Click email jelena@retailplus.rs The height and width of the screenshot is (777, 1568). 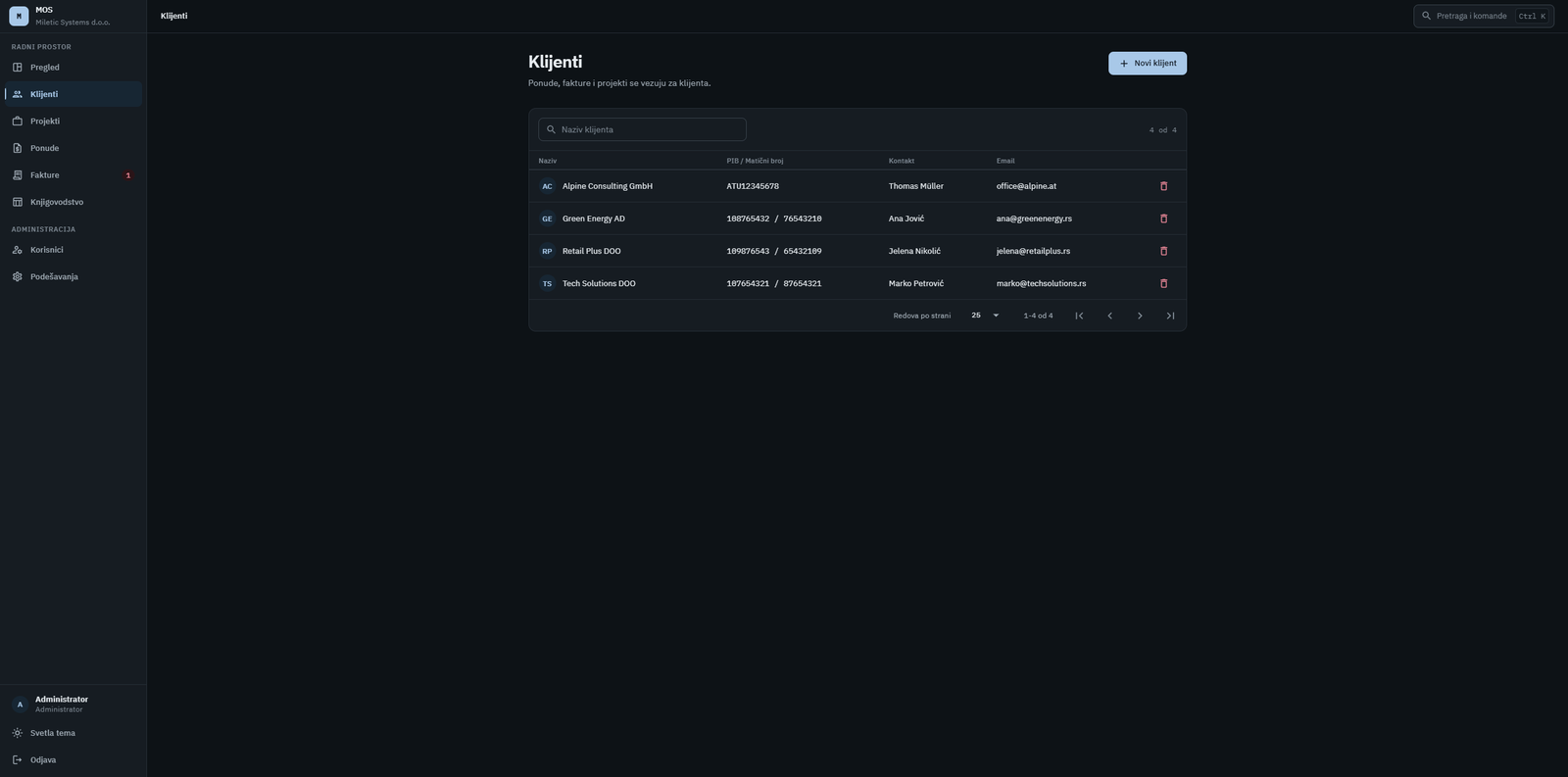[x=1033, y=251]
